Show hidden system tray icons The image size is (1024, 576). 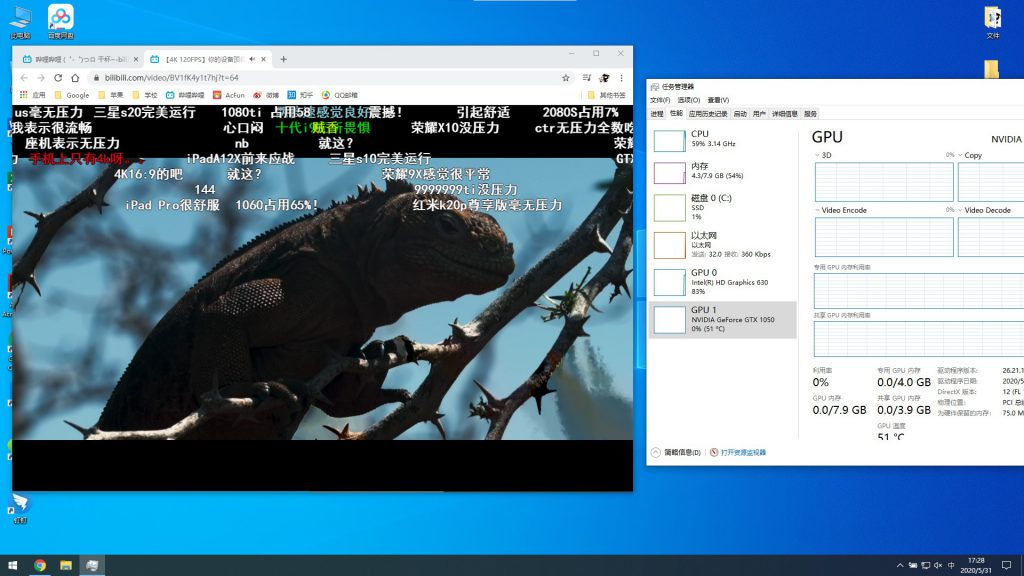point(900,565)
